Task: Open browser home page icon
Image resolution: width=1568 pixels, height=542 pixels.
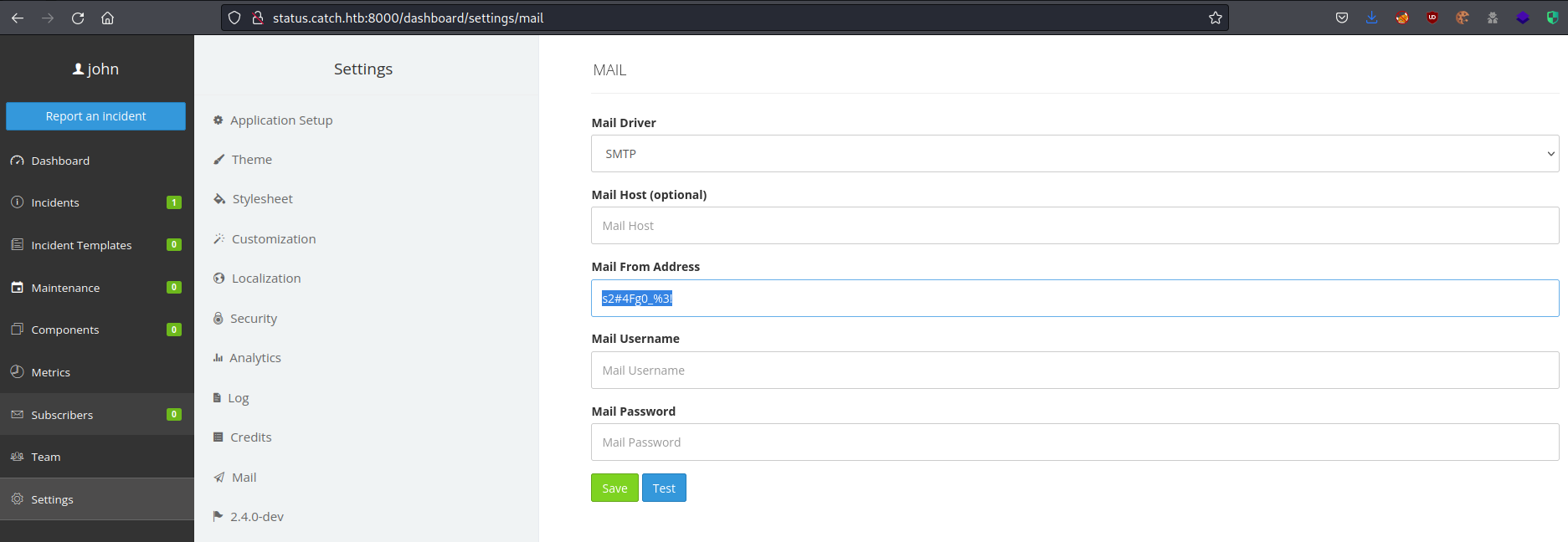Action: (107, 18)
